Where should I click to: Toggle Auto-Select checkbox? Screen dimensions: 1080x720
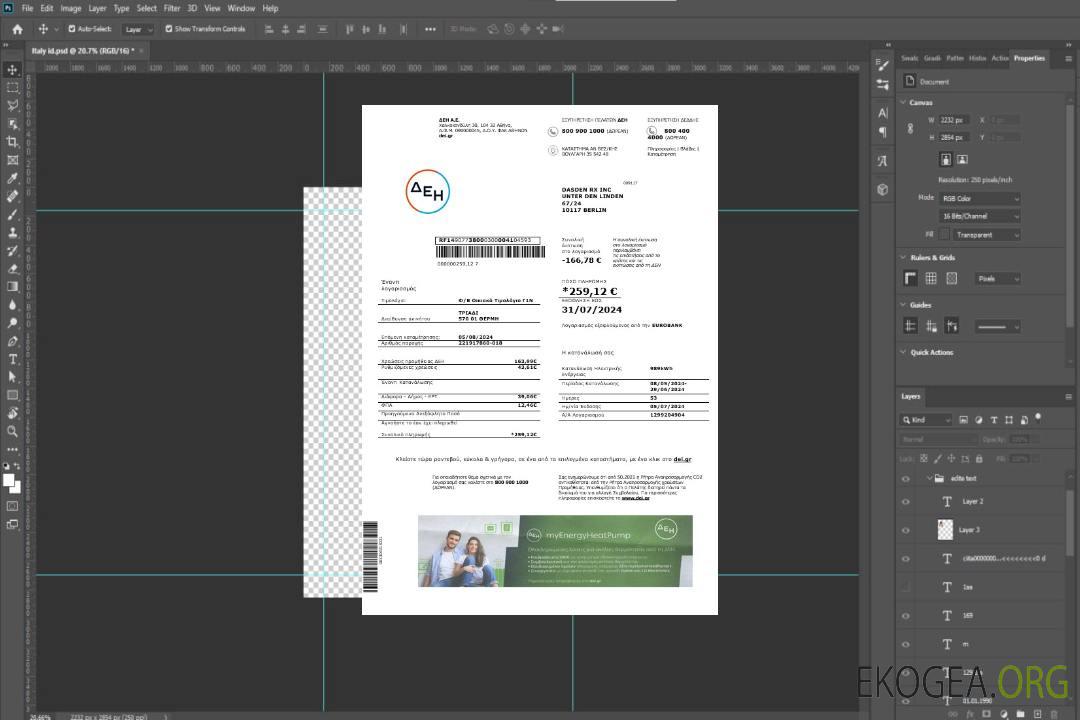(72, 29)
